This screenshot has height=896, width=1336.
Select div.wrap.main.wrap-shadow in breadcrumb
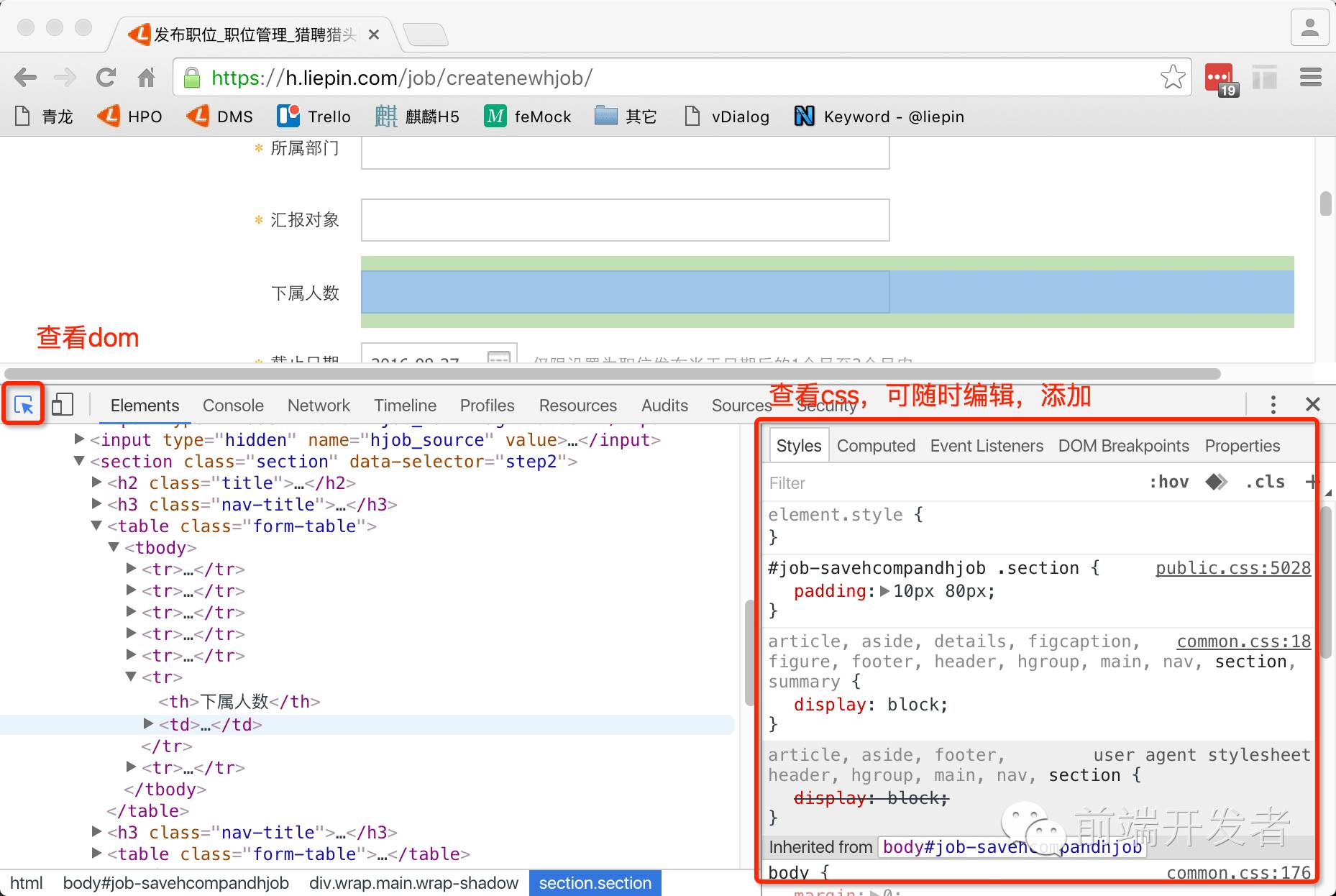(413, 883)
